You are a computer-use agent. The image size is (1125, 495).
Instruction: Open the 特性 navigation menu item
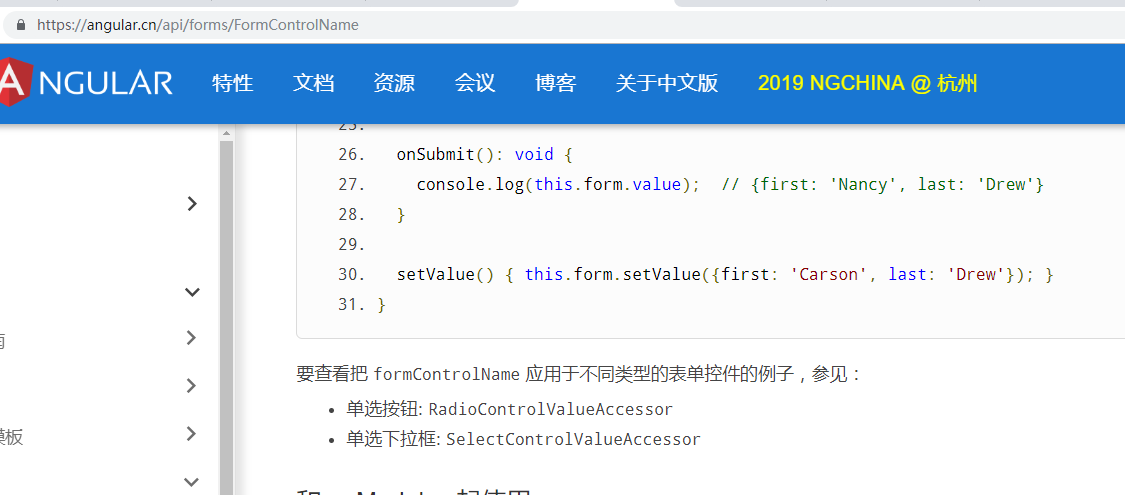click(x=232, y=83)
